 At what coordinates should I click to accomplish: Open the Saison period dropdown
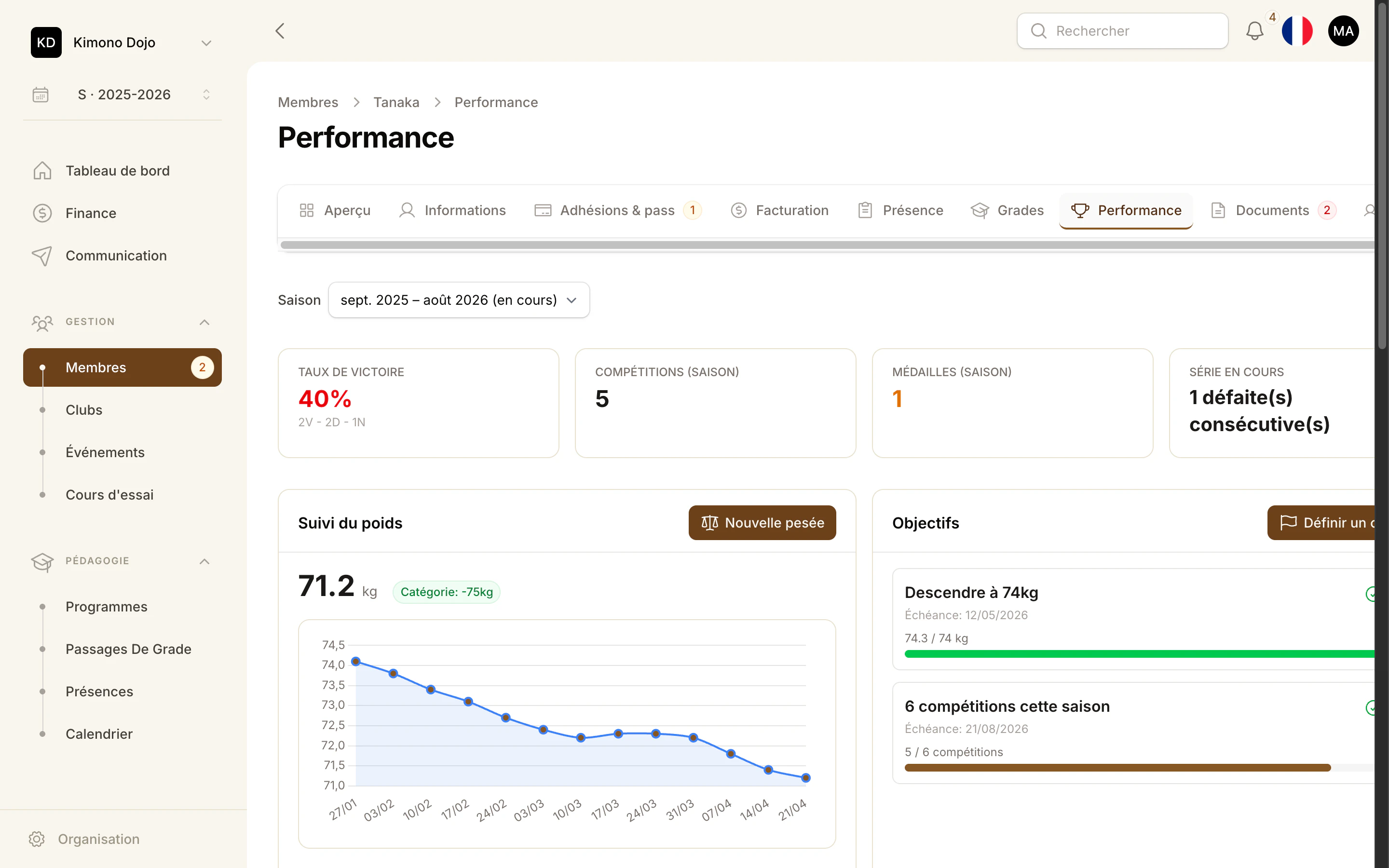coord(459,299)
